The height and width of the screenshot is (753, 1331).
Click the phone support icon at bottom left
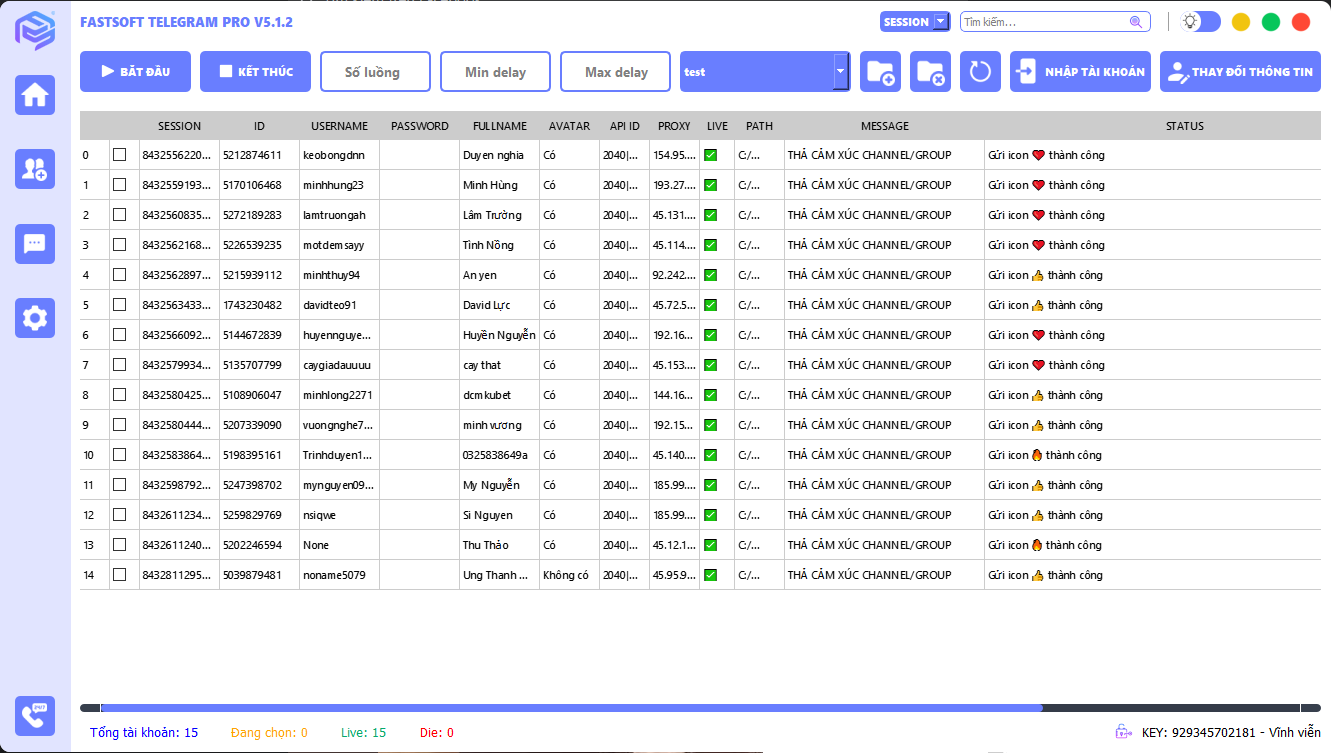[35, 716]
